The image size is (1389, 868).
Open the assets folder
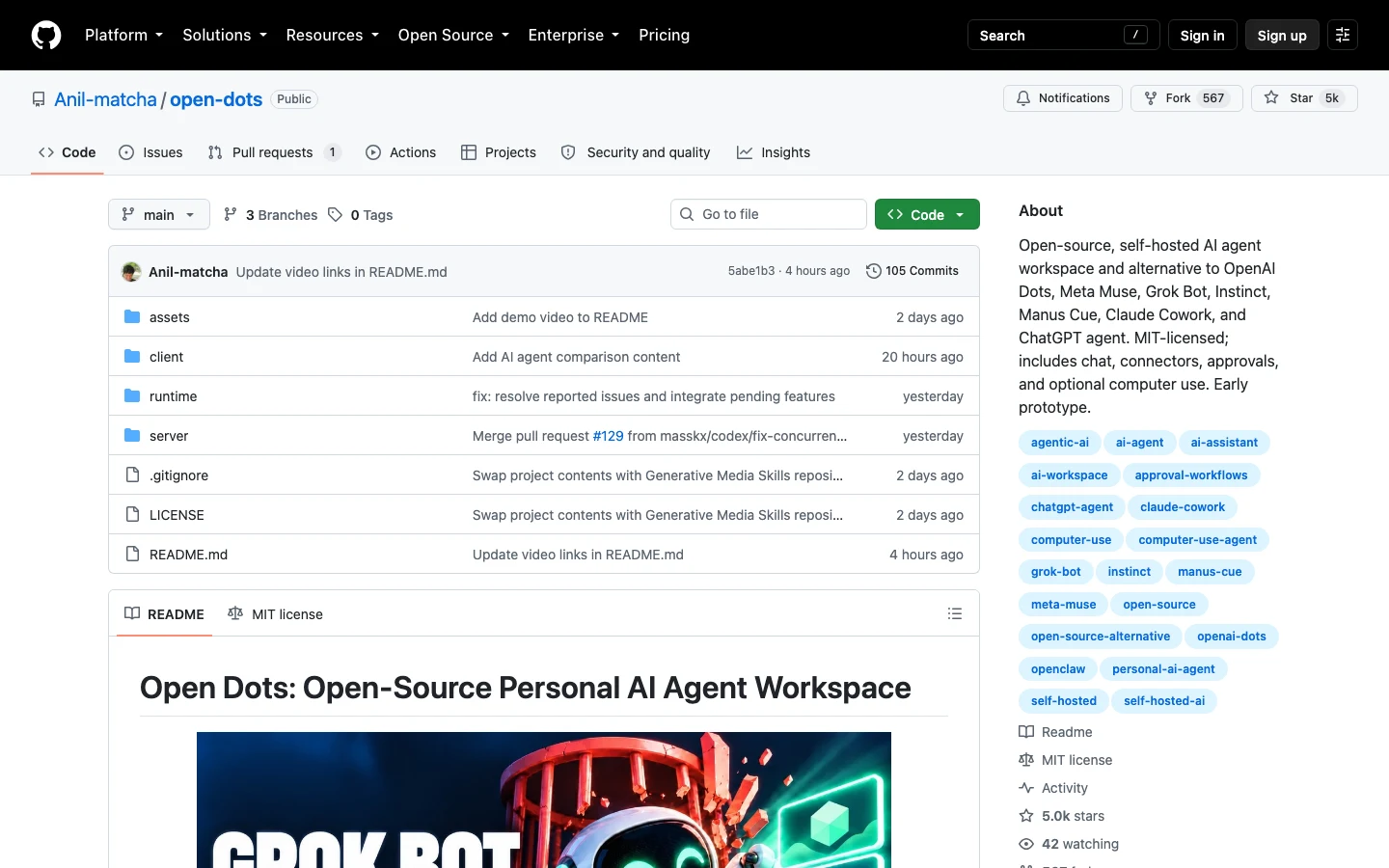pyautogui.click(x=169, y=317)
